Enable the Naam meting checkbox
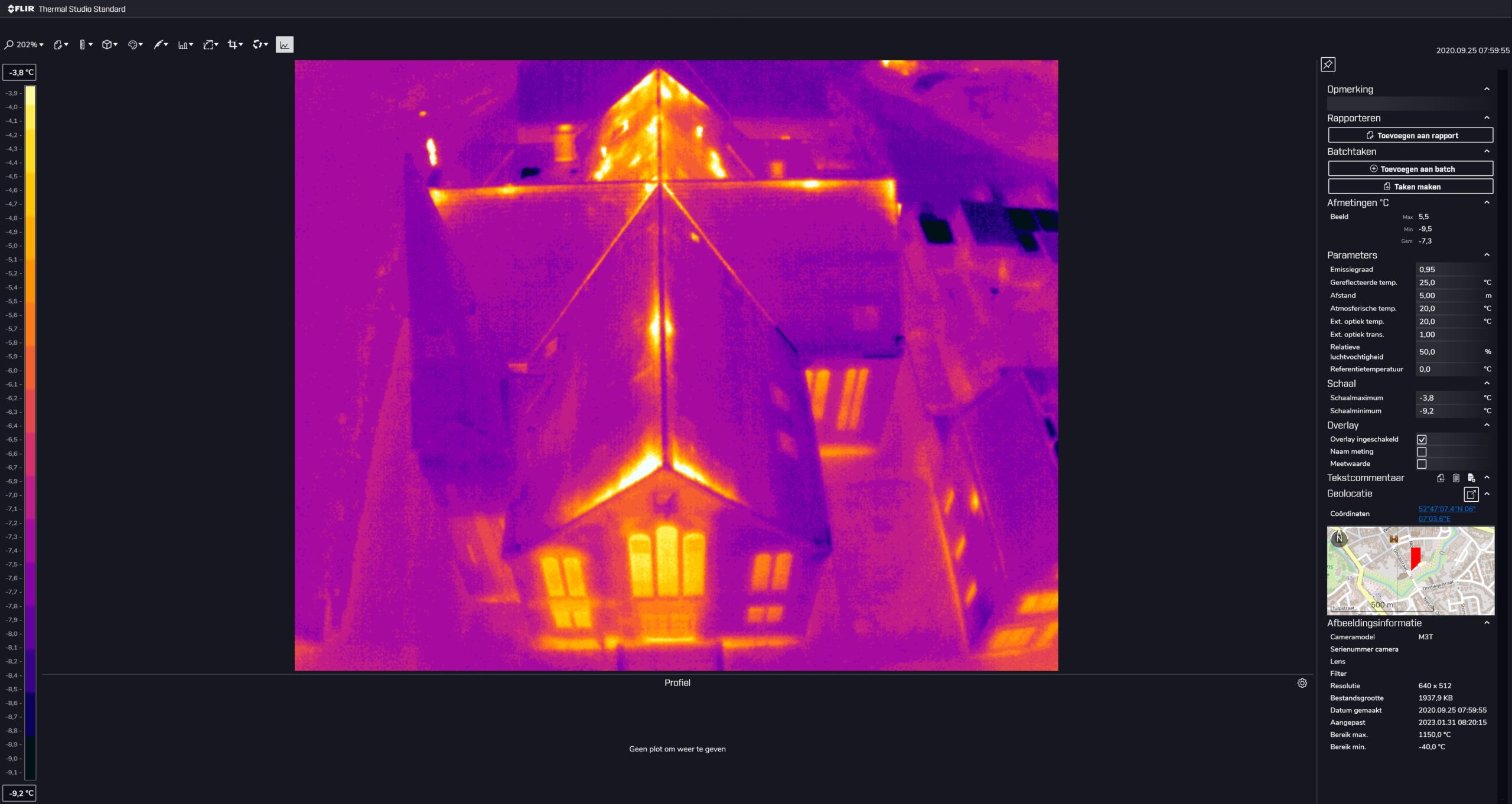The height and width of the screenshot is (804, 1512). (1422, 452)
